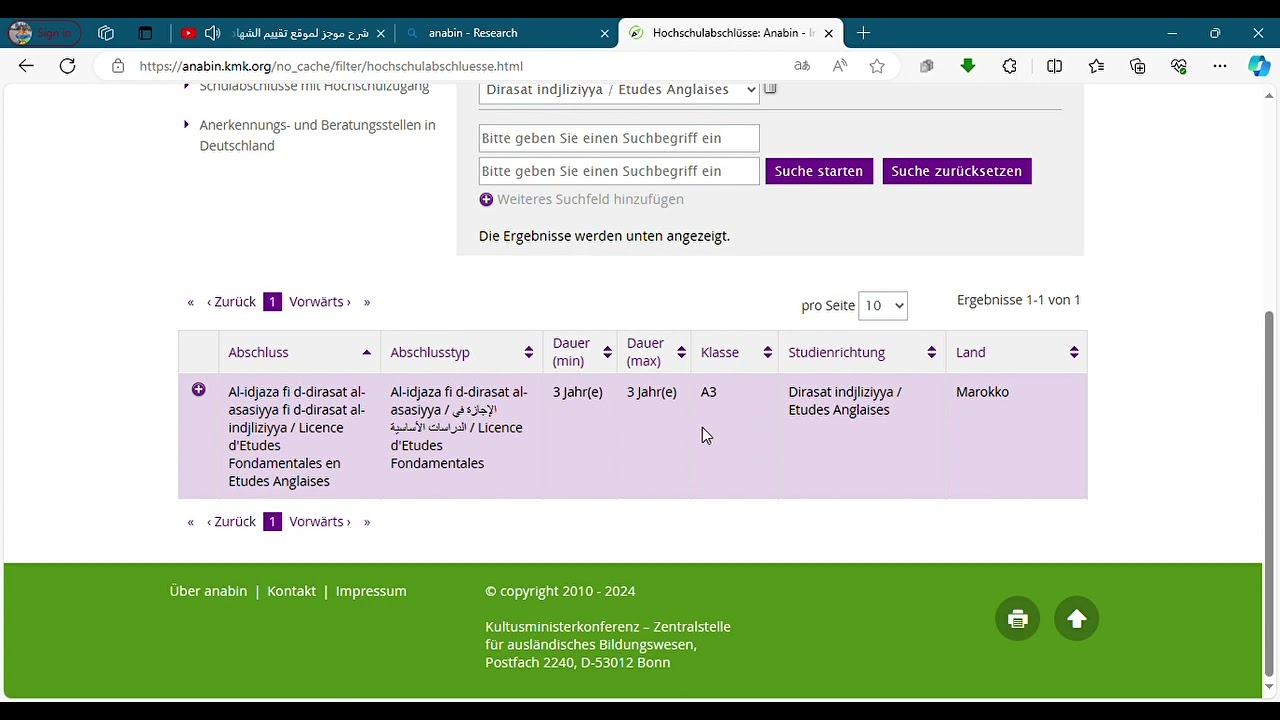The image size is (1280, 720).
Task: Reload the page with refresh icon
Action: [67, 66]
